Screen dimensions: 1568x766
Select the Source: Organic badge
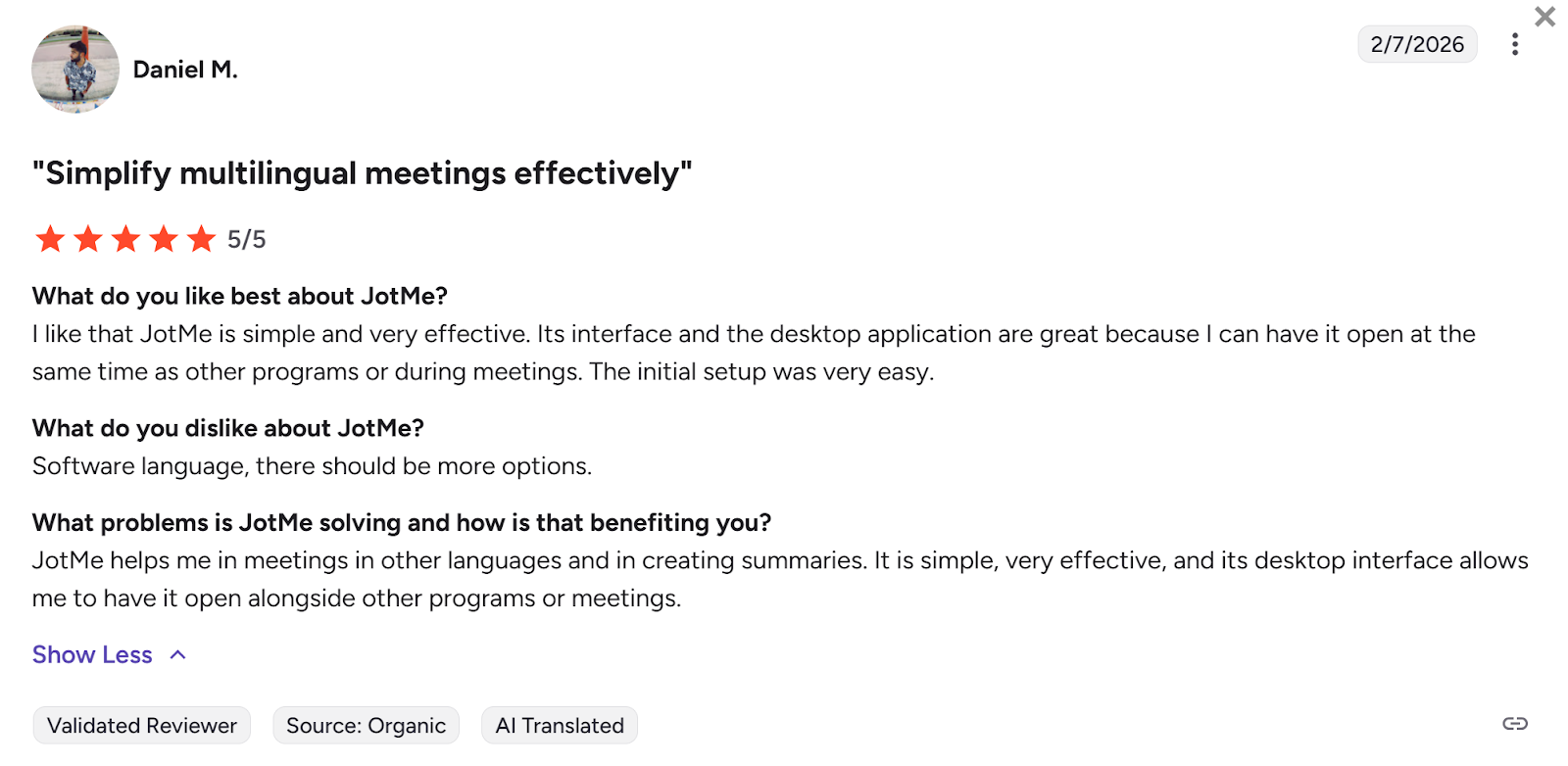pos(366,725)
